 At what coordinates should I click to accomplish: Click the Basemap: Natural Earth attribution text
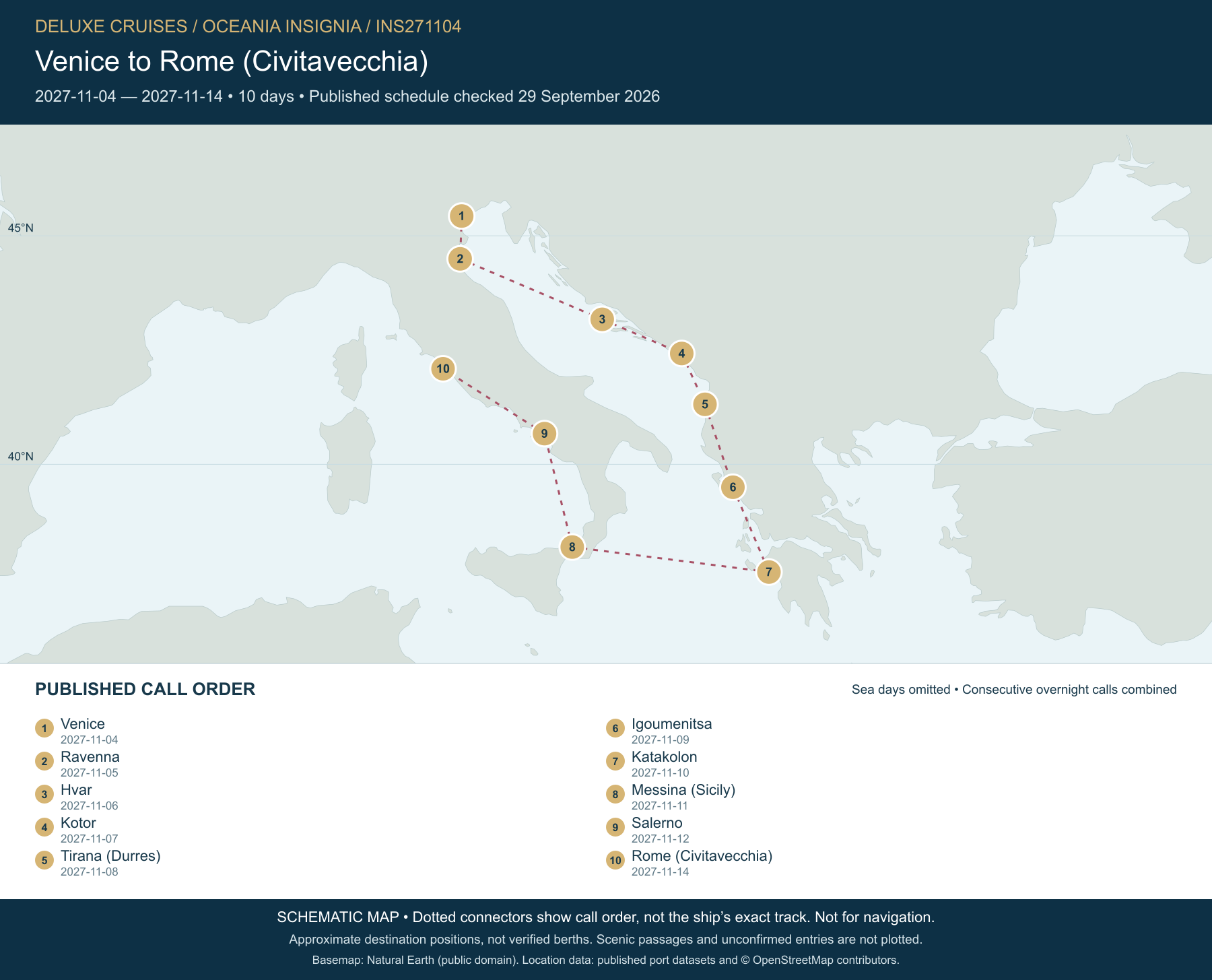(606, 960)
